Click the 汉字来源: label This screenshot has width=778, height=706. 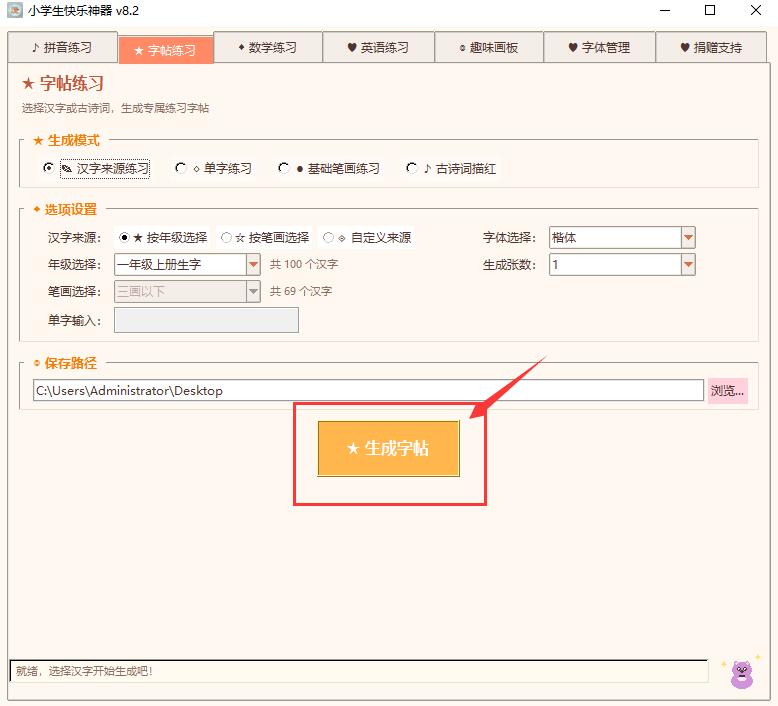click(x=74, y=238)
